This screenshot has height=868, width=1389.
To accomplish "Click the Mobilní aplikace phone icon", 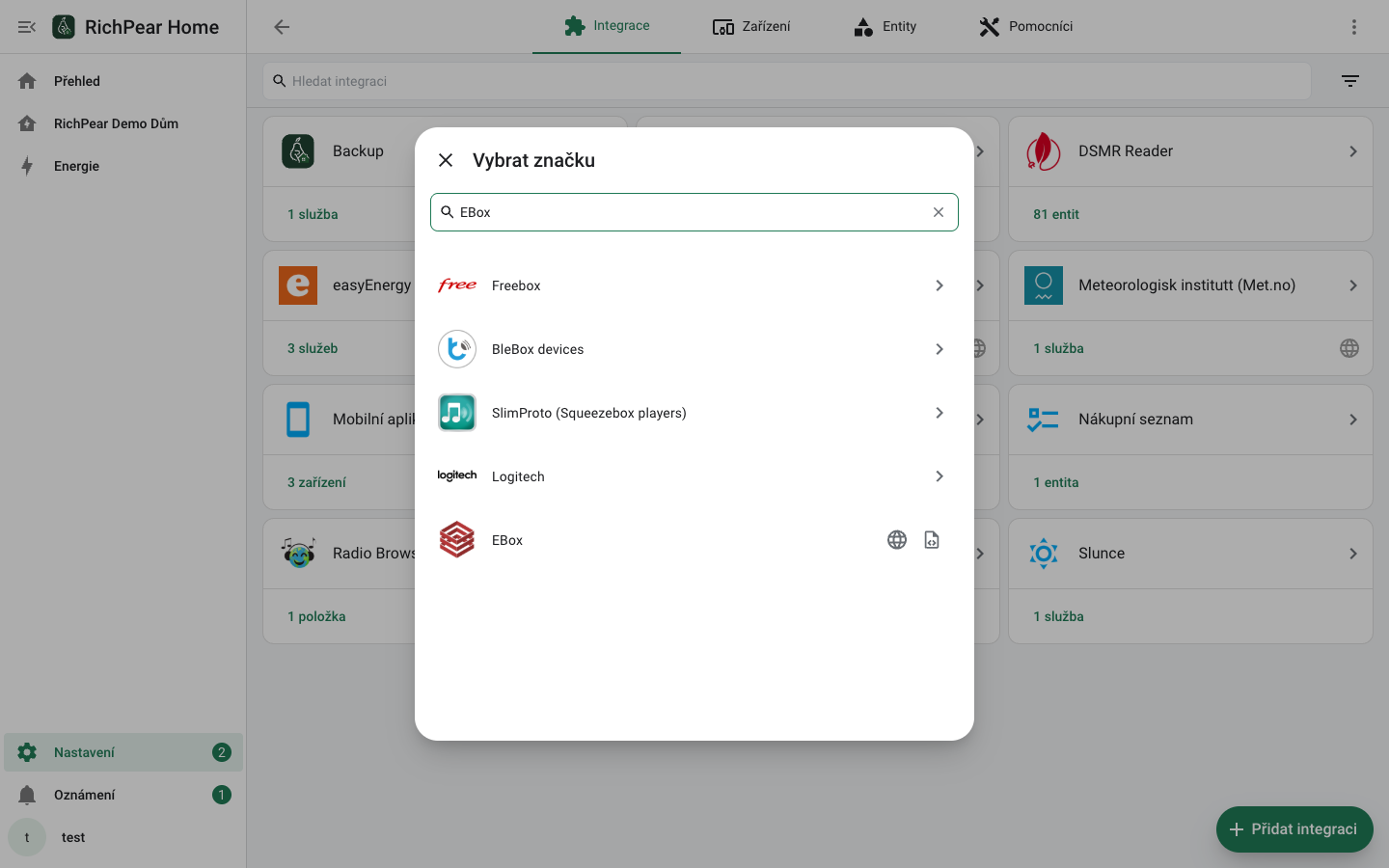I will (298, 420).
